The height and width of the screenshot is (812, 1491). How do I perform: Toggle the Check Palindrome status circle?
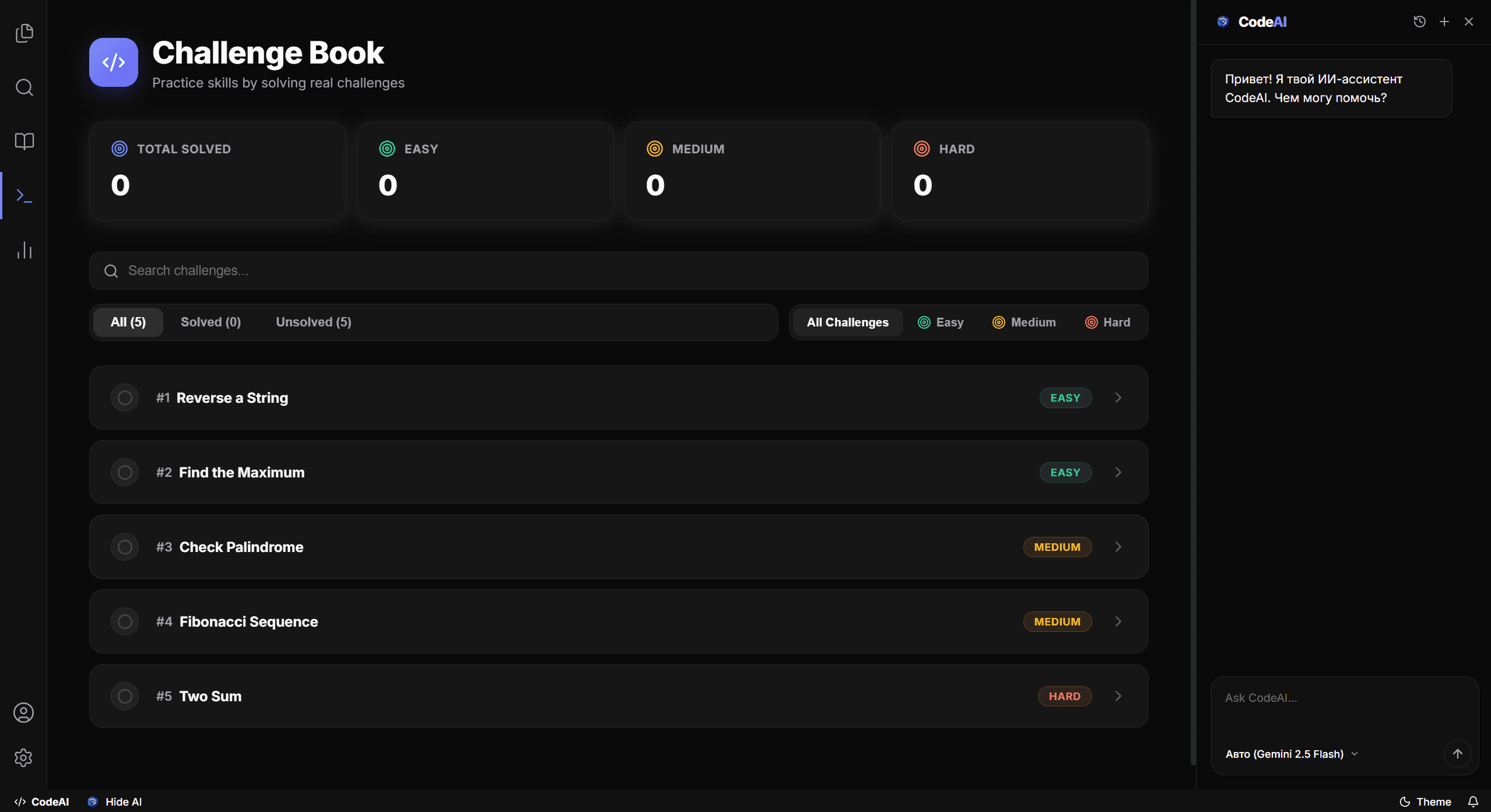125,547
